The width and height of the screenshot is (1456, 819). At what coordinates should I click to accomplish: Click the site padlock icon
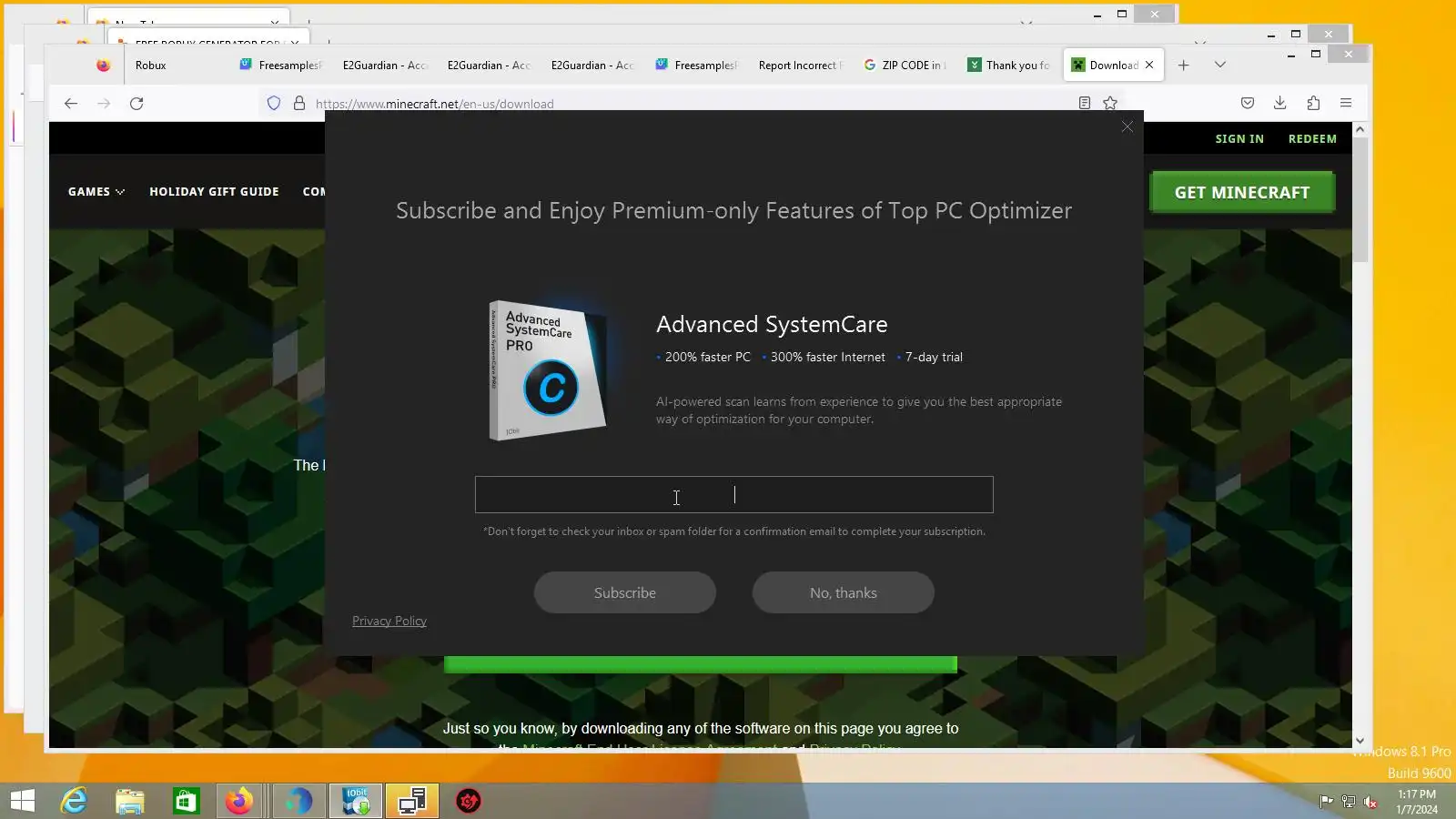[298, 104]
